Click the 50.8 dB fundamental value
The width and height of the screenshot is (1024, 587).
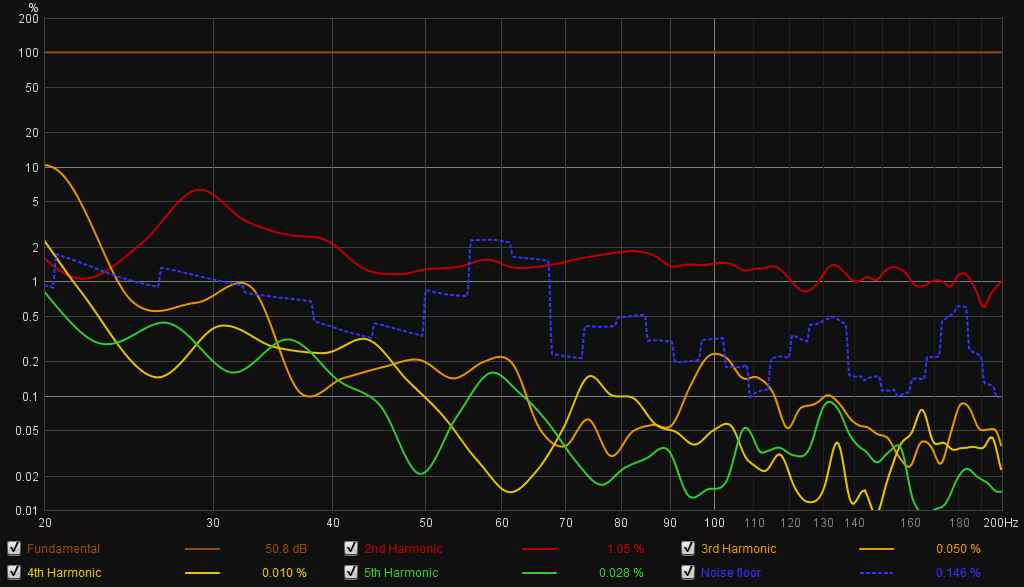click(285, 549)
